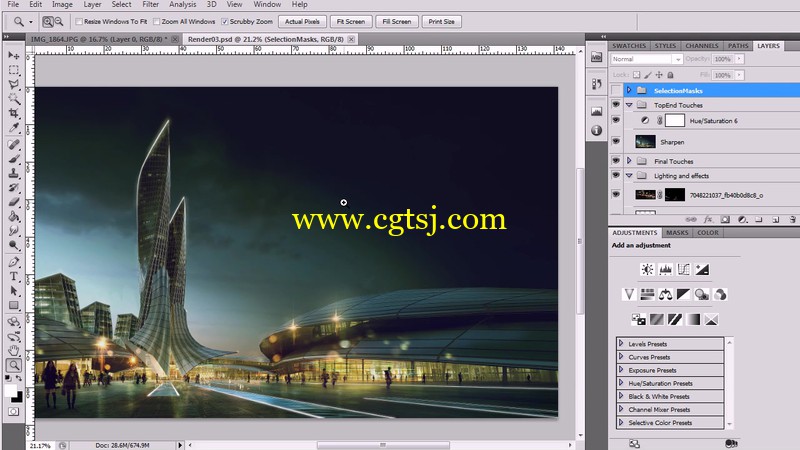Select the Rectangular Marquee tool
The height and width of the screenshot is (450, 800).
coord(14,70)
